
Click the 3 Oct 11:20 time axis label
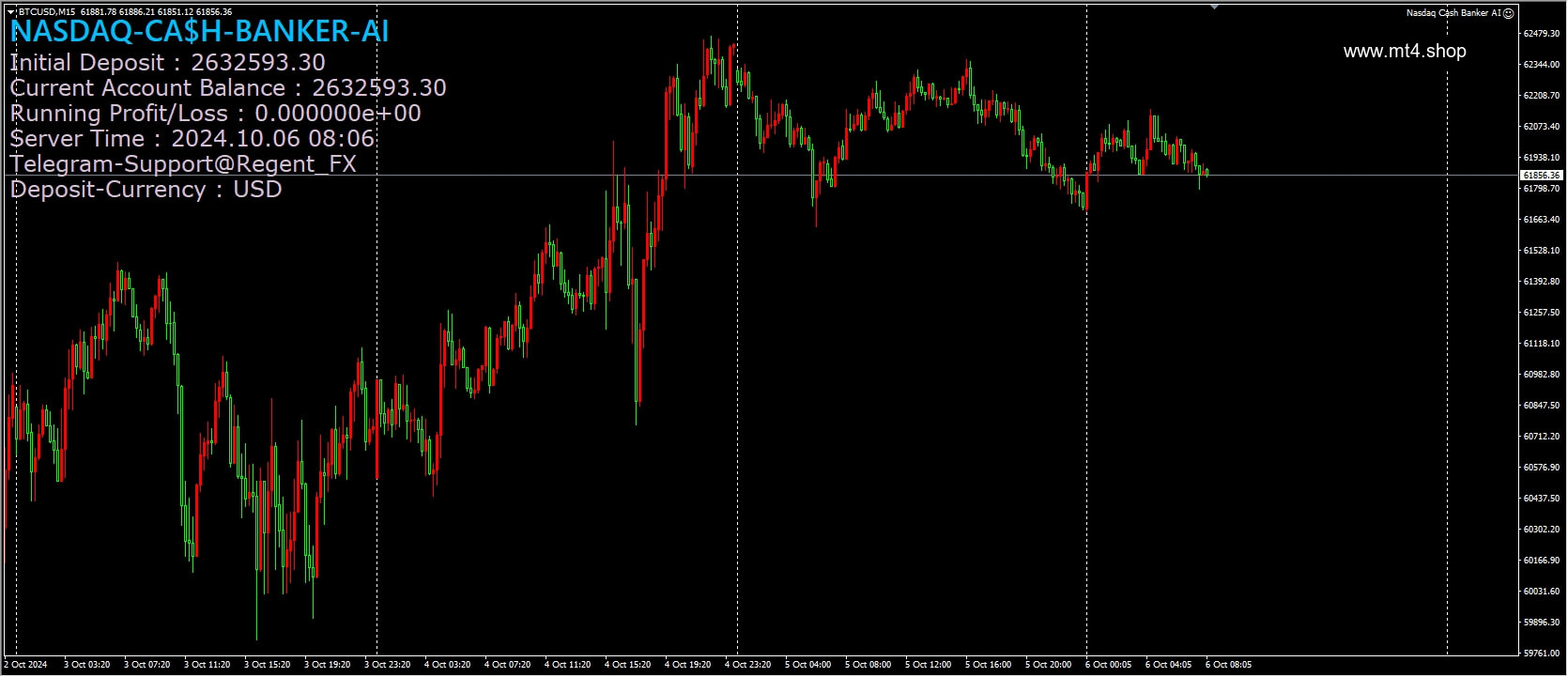[x=207, y=665]
